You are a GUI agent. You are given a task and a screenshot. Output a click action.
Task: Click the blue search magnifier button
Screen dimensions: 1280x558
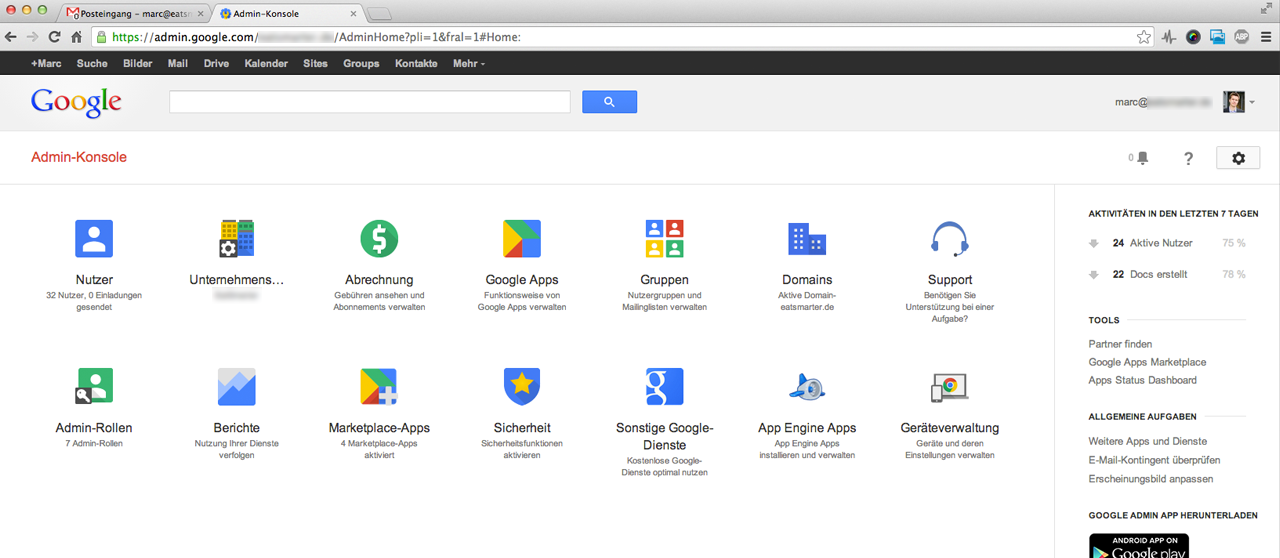(609, 102)
